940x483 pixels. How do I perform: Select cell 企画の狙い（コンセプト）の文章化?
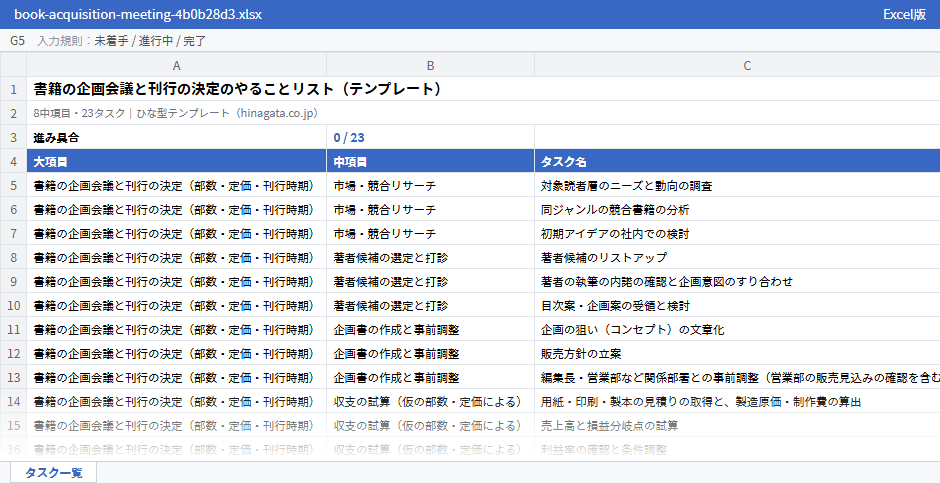point(737,330)
